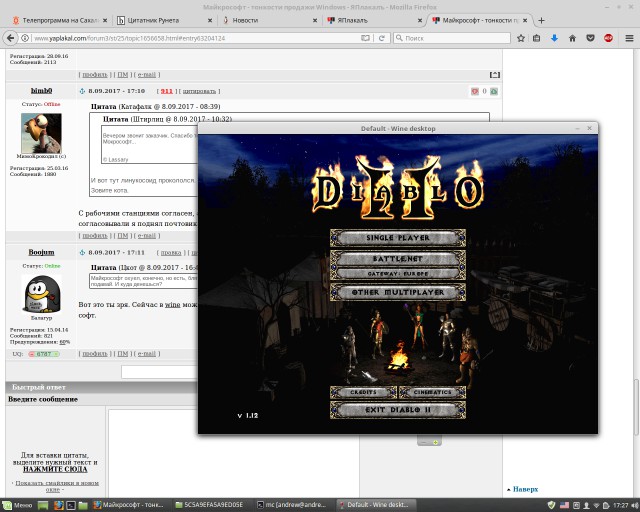This screenshot has width=640, height=512.
Task: Open volume icon in system tray
Action: pos(634,505)
